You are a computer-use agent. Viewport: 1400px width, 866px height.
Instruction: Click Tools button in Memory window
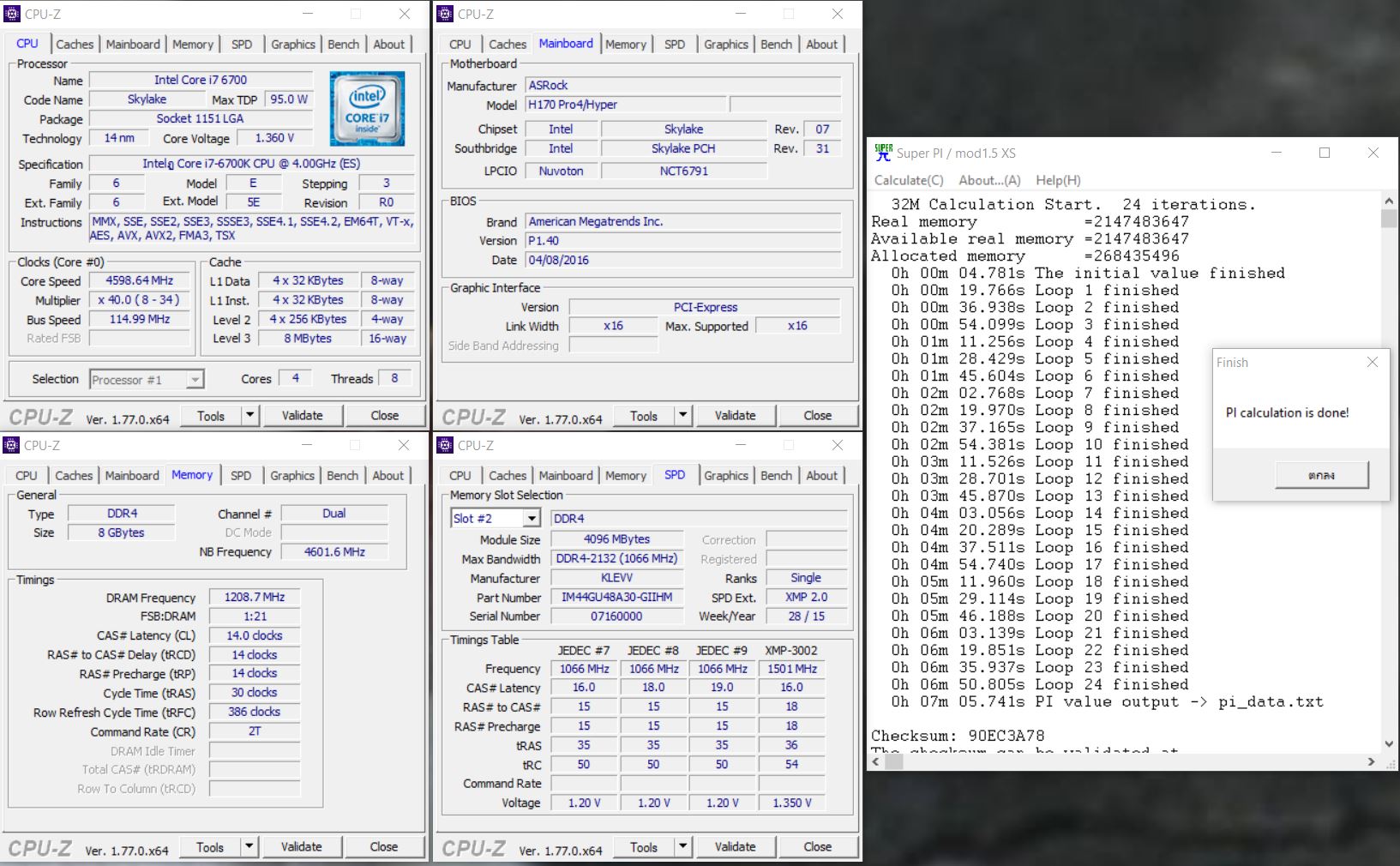tap(210, 847)
